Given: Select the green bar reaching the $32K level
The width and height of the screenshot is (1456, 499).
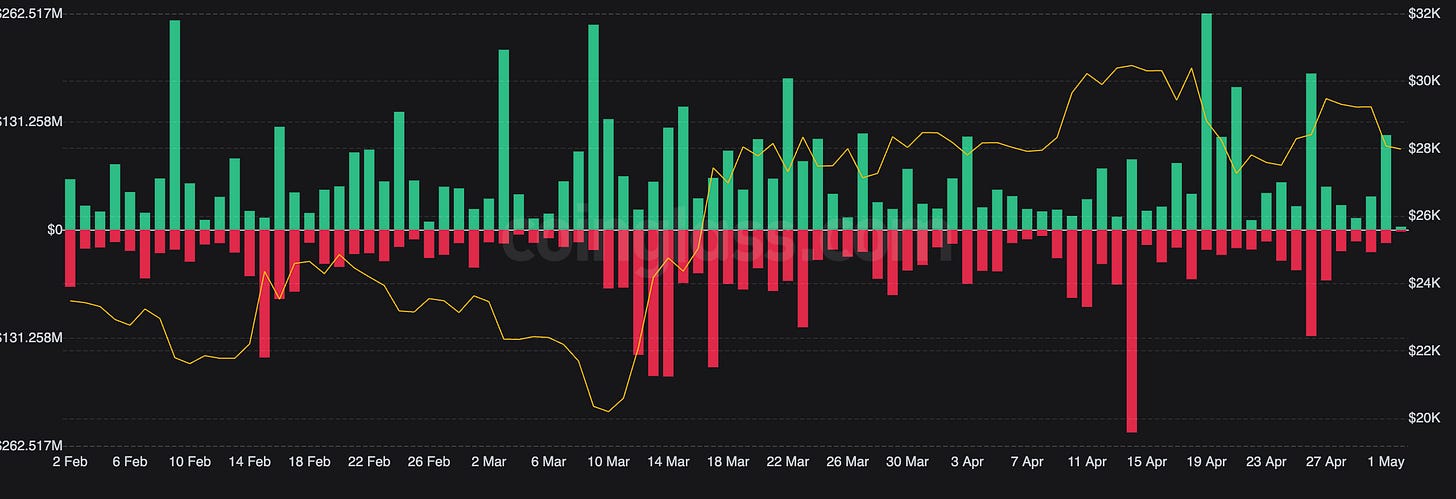Looking at the screenshot, I should (1206, 121).
